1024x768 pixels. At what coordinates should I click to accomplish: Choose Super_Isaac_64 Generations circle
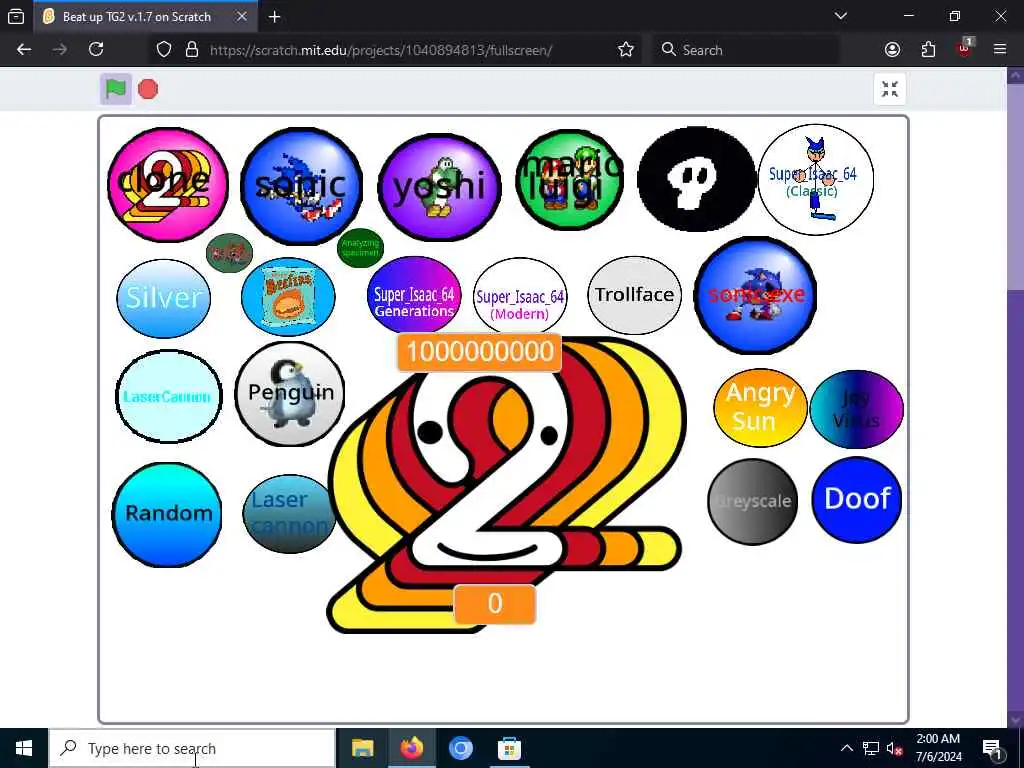[x=414, y=297]
